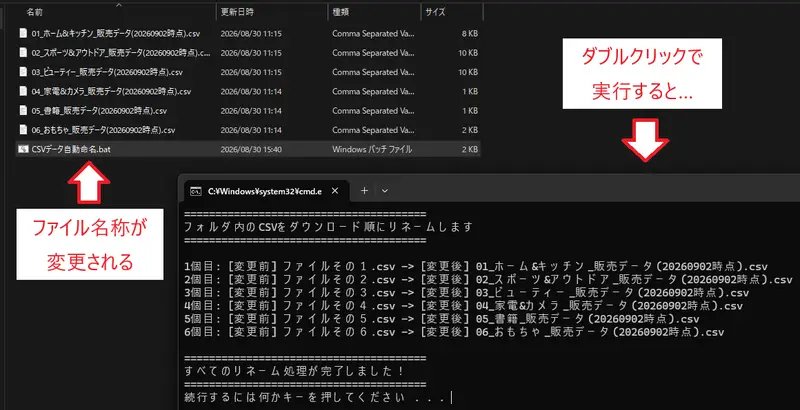
Task: Click terminal line すべてのリネーム処理が完了しました
Action: (294, 371)
